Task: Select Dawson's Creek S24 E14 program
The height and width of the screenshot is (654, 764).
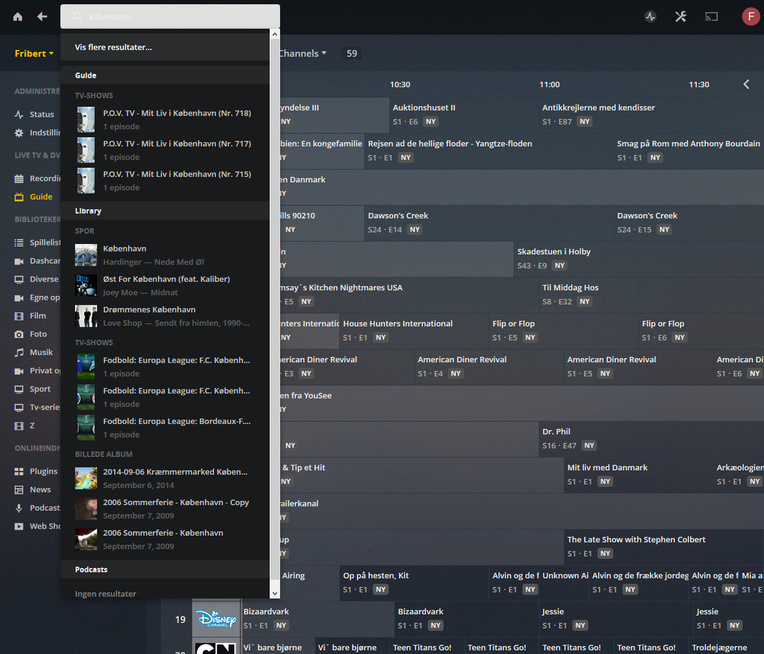Action: coord(489,223)
